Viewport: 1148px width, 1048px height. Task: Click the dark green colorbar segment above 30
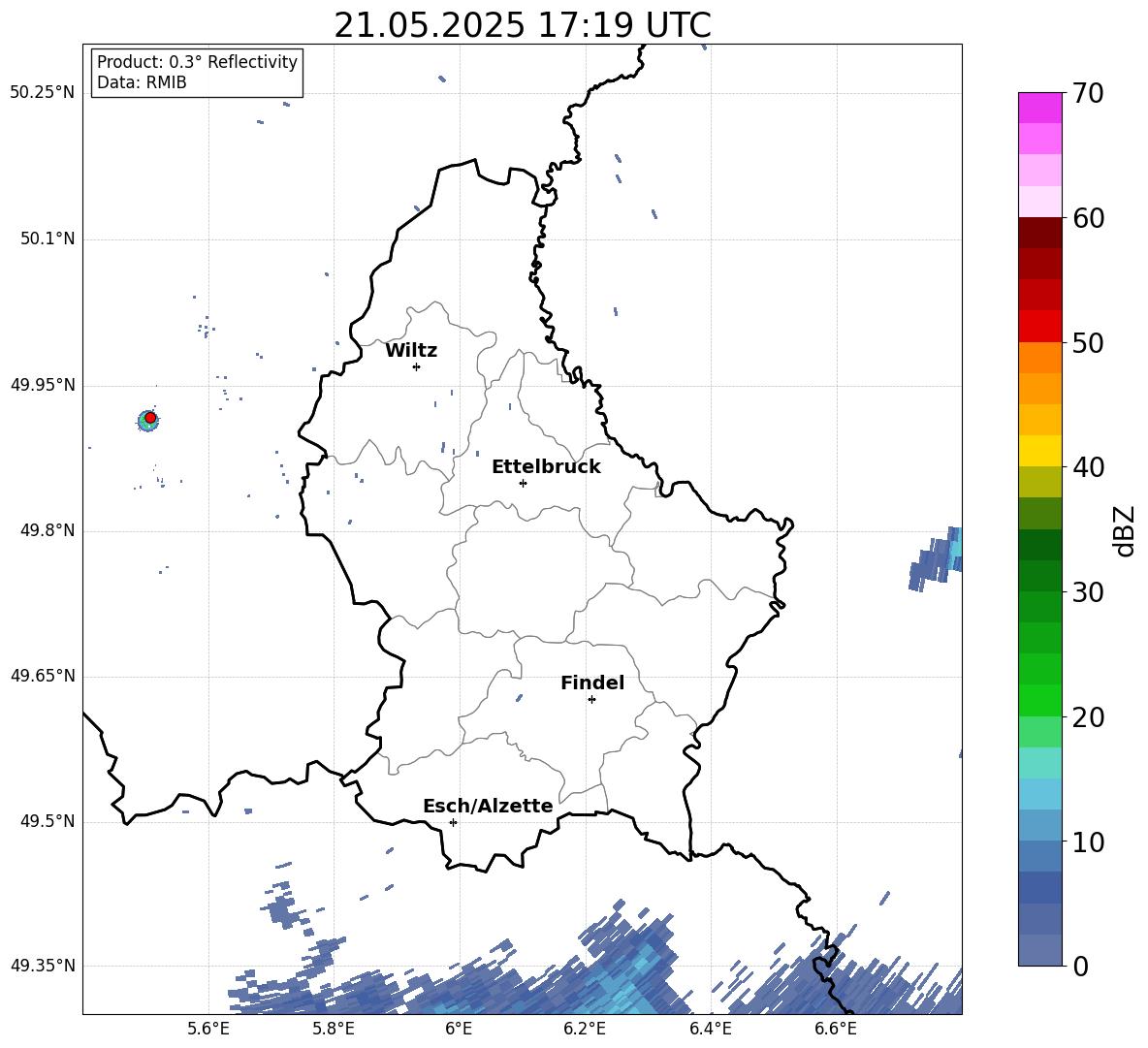(x=1039, y=576)
